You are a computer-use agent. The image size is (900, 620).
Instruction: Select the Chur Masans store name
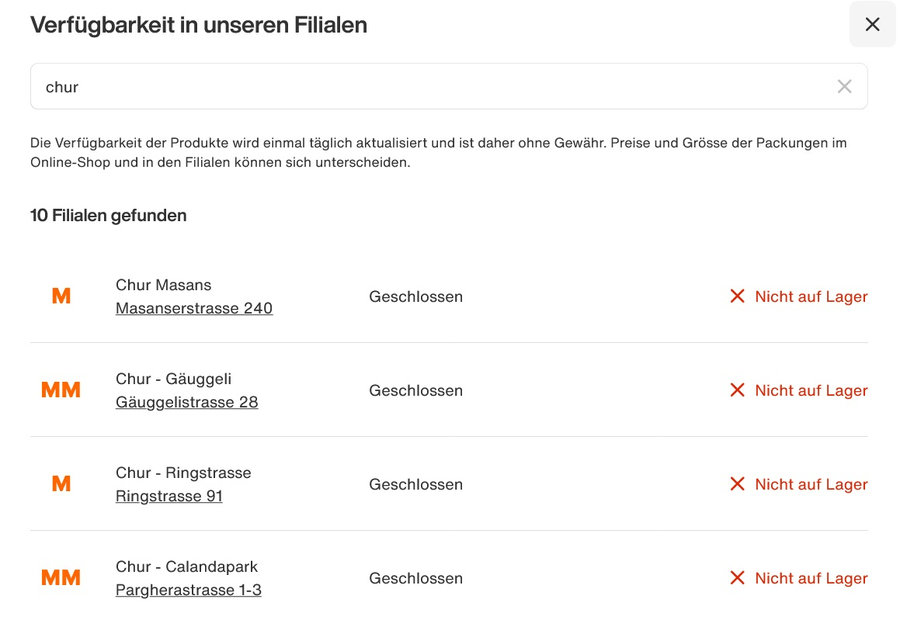tap(164, 285)
